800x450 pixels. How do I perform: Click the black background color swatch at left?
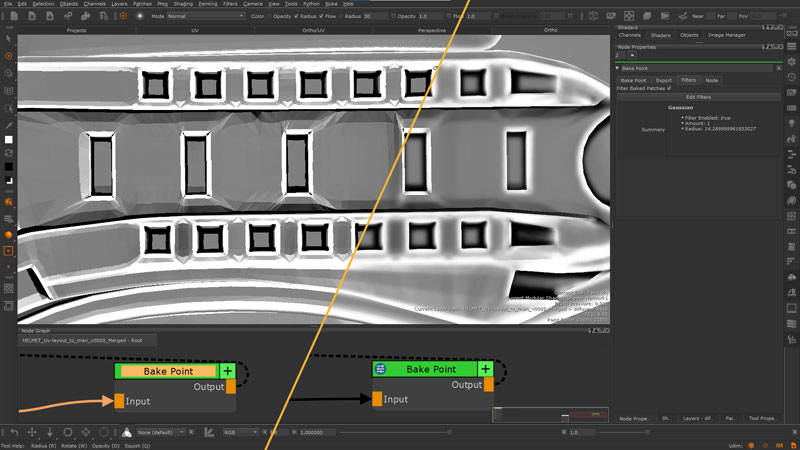tap(9, 166)
